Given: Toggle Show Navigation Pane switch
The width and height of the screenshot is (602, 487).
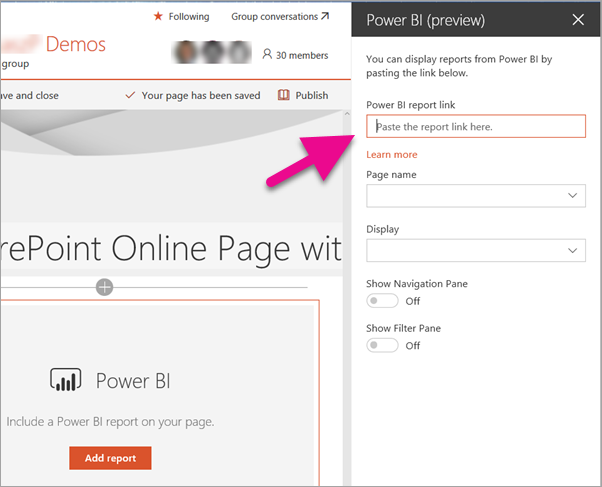Looking at the screenshot, I should coord(382,301).
